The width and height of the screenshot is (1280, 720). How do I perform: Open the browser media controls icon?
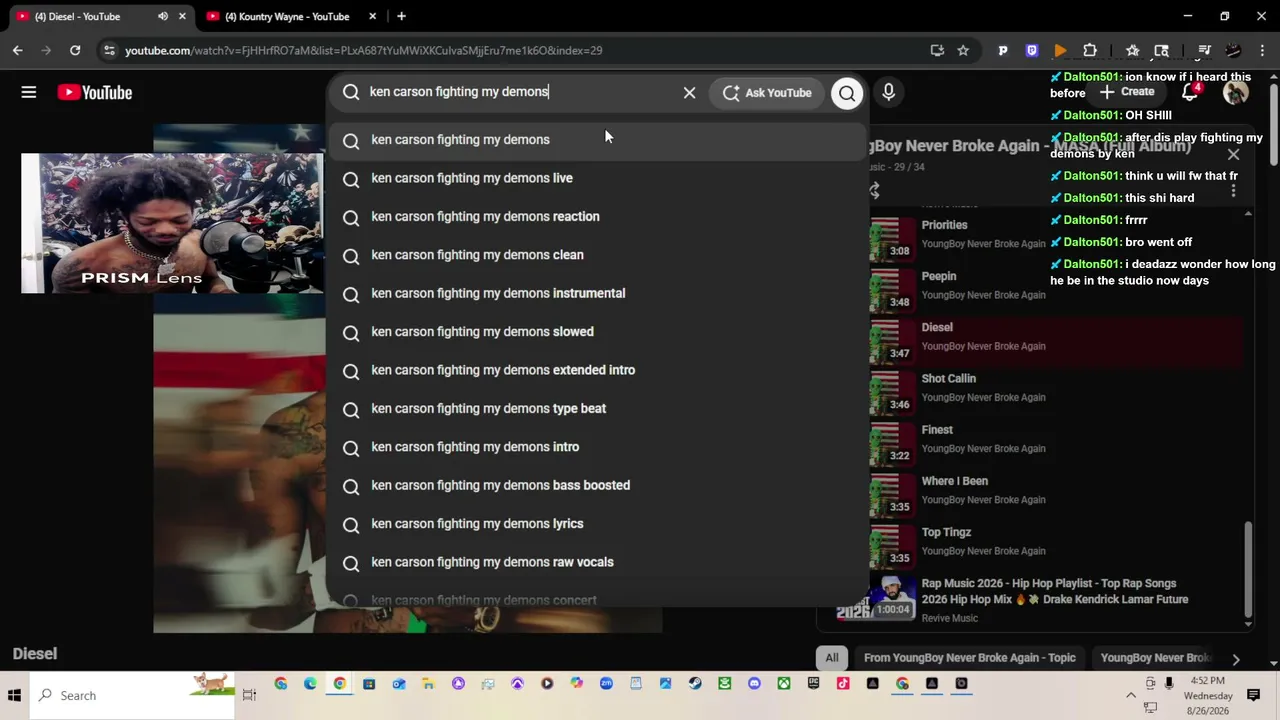pyautogui.click(x=1205, y=50)
